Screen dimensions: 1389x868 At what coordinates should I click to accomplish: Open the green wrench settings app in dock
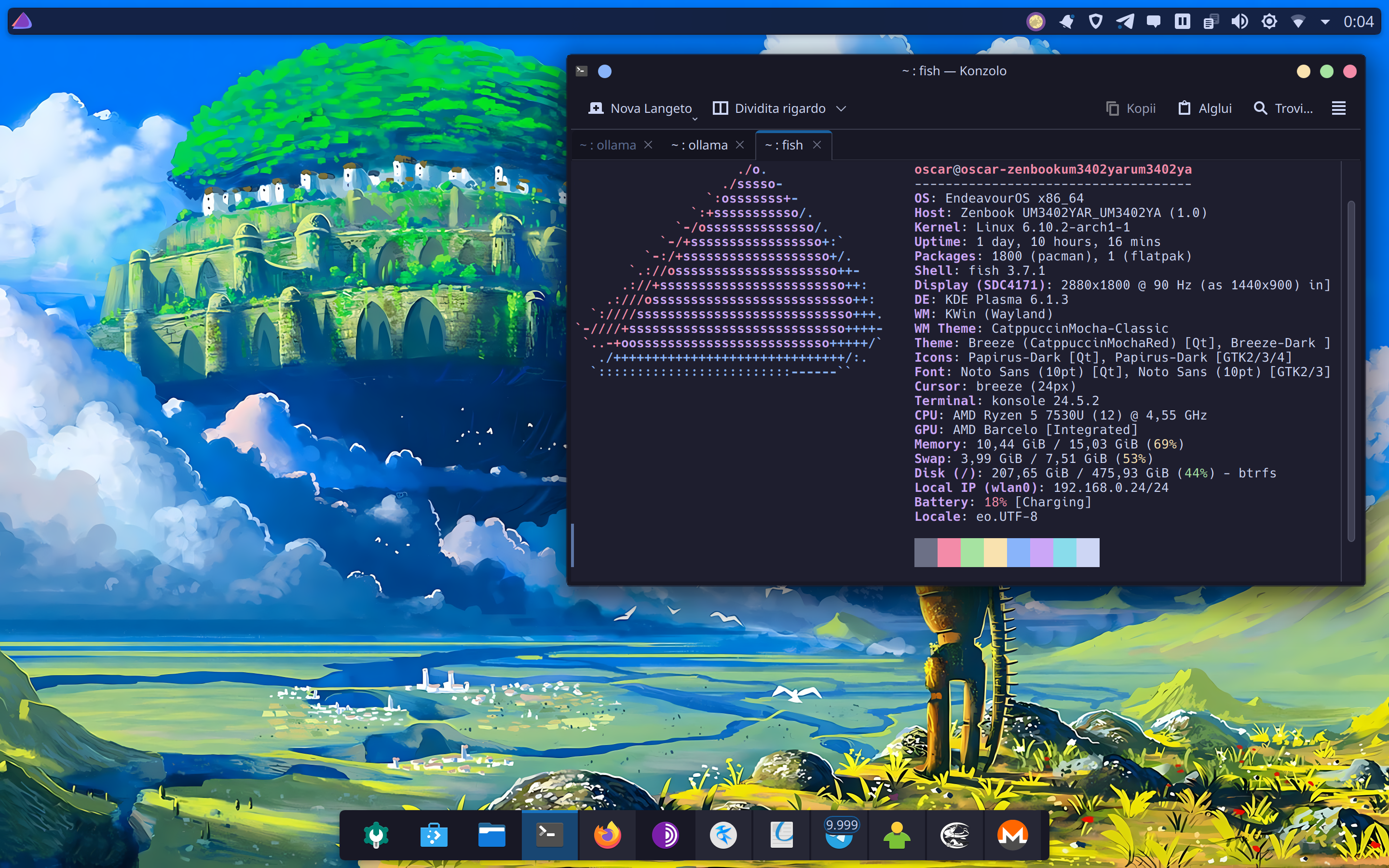point(377,835)
